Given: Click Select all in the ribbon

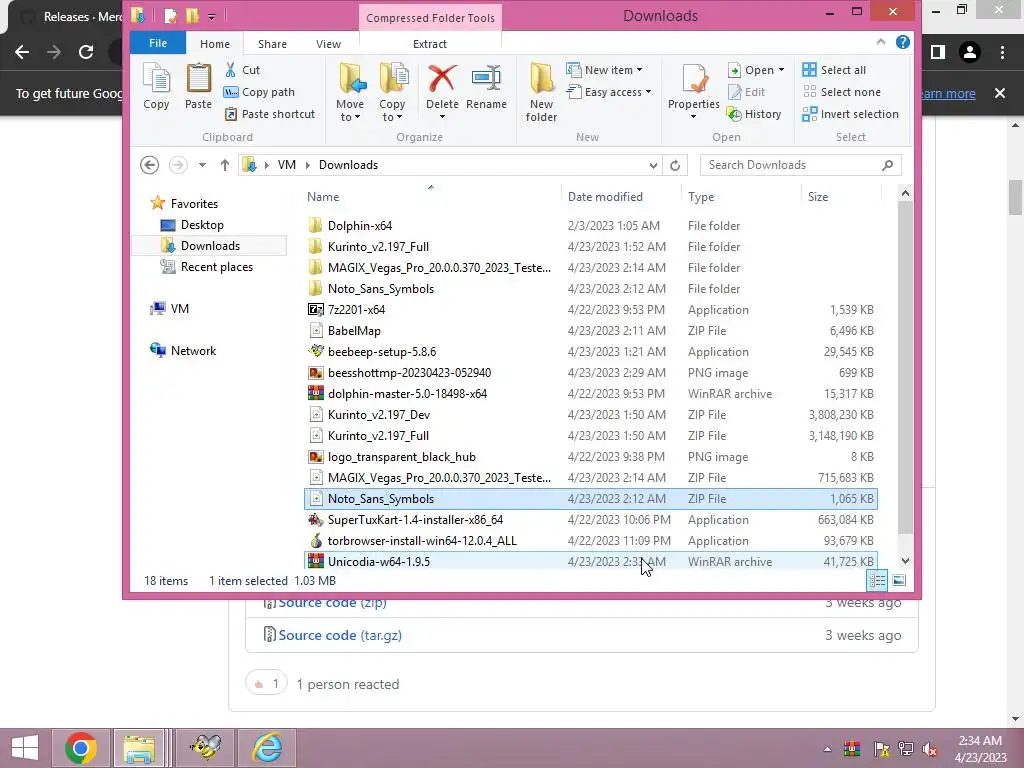Looking at the screenshot, I should click(x=835, y=70).
